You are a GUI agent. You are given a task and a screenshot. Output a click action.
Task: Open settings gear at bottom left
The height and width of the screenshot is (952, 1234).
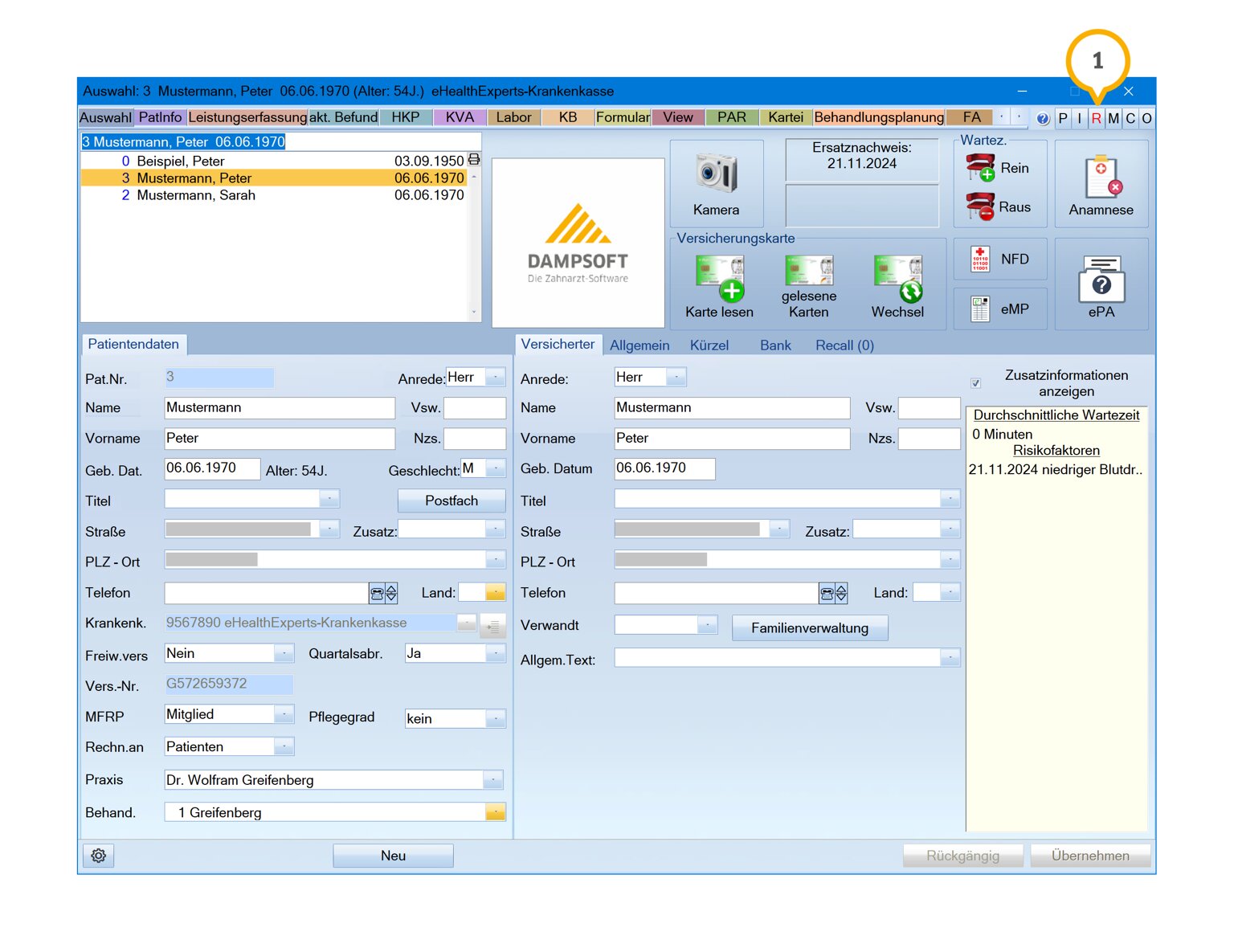tap(99, 856)
